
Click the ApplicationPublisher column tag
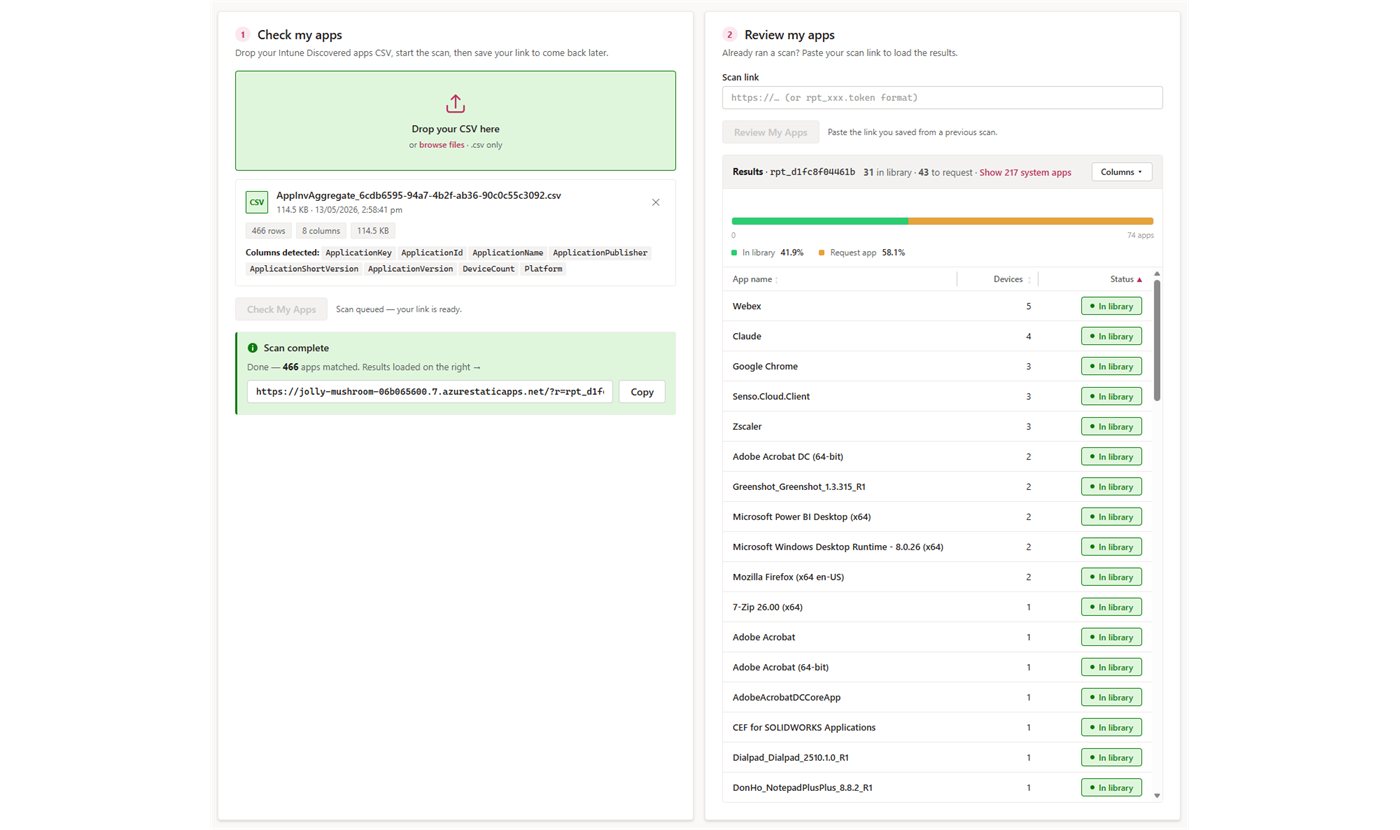(x=600, y=253)
